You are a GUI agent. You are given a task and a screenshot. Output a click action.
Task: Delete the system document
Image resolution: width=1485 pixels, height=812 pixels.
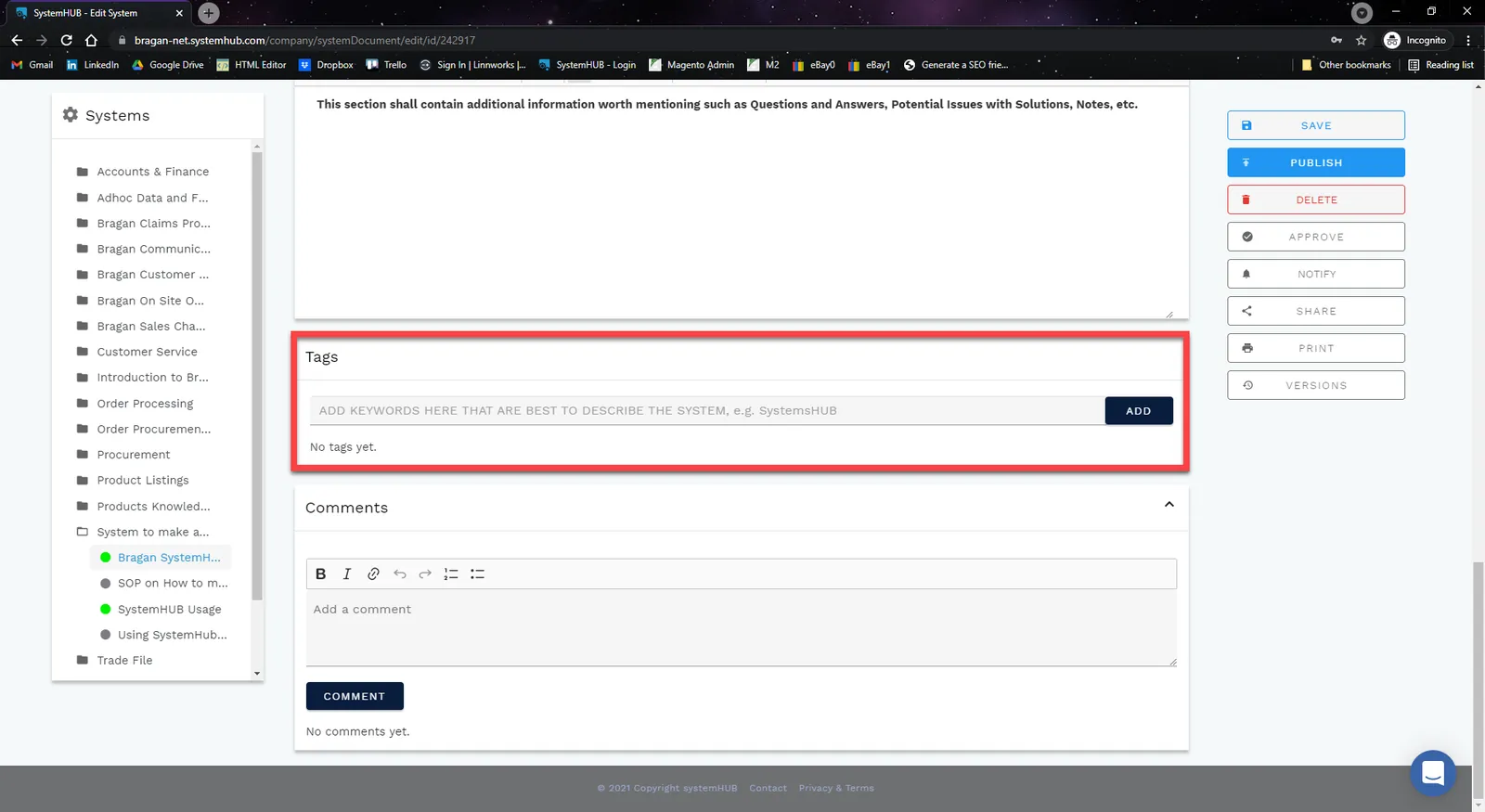click(x=1315, y=200)
